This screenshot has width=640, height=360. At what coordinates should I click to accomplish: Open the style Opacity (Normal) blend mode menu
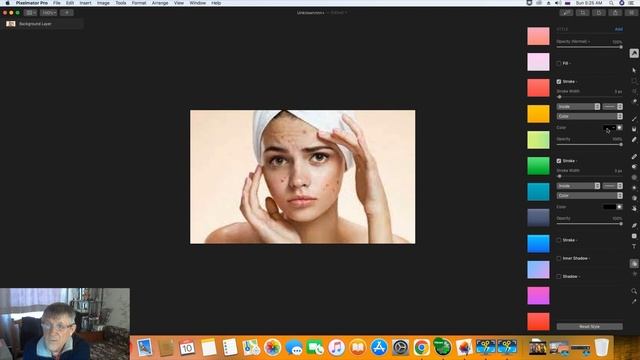pyautogui.click(x=573, y=42)
